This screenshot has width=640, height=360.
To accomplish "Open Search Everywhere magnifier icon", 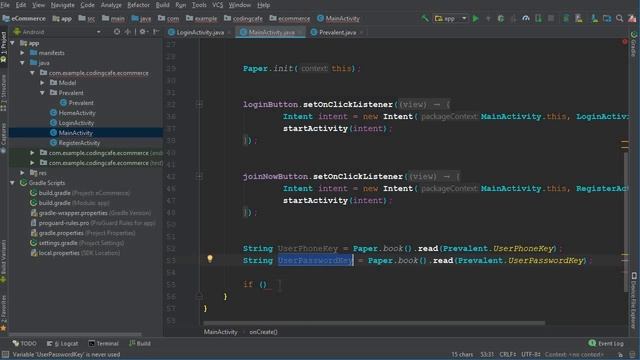I will coord(620,18).
